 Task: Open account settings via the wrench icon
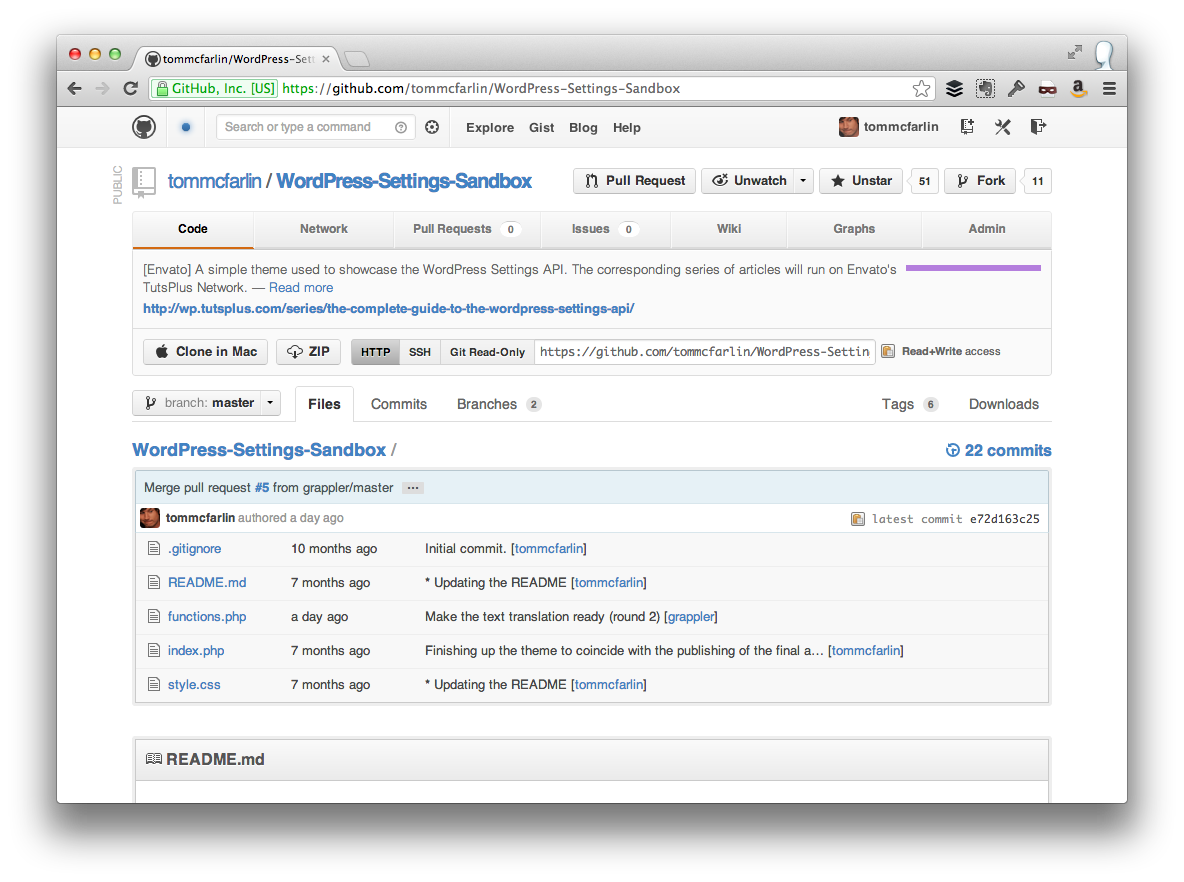tap(1002, 127)
